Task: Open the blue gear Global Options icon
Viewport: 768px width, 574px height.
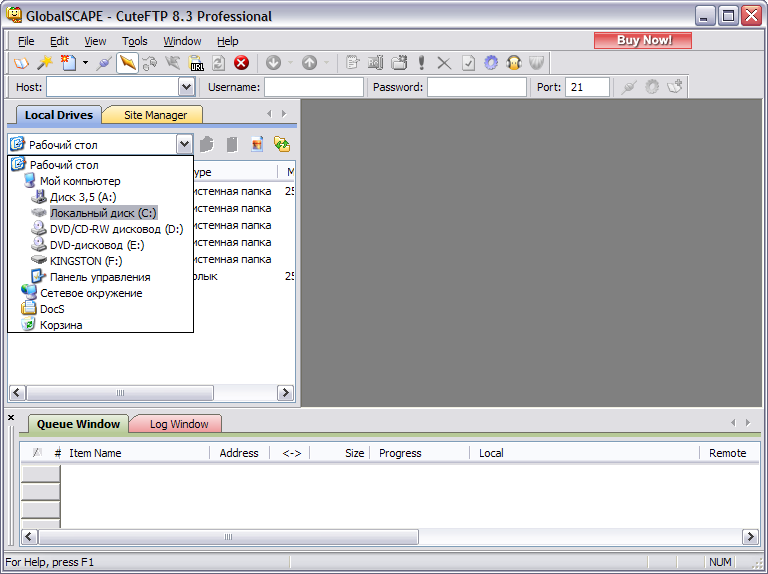Action: tap(491, 63)
